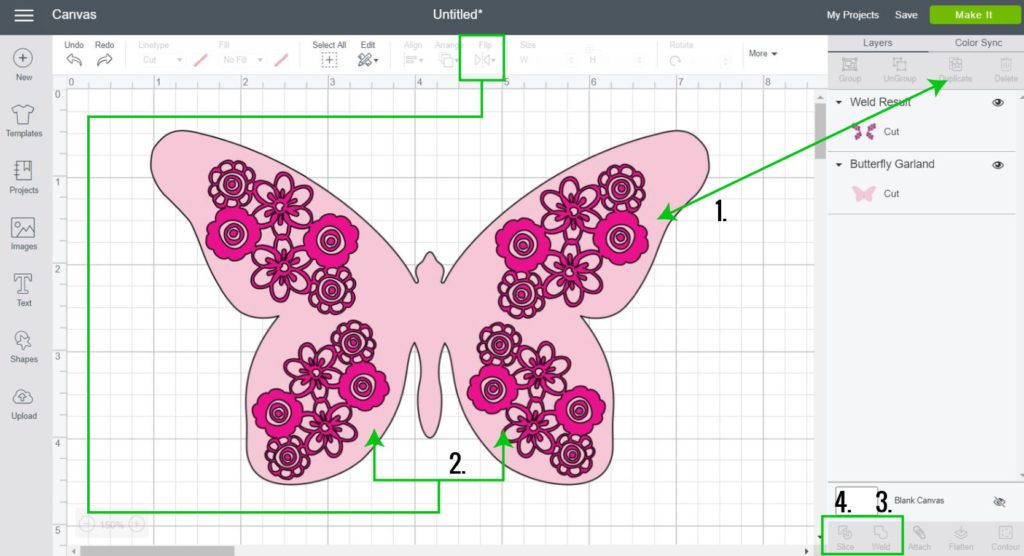Save the current project
1024x556 pixels.
(906, 14)
